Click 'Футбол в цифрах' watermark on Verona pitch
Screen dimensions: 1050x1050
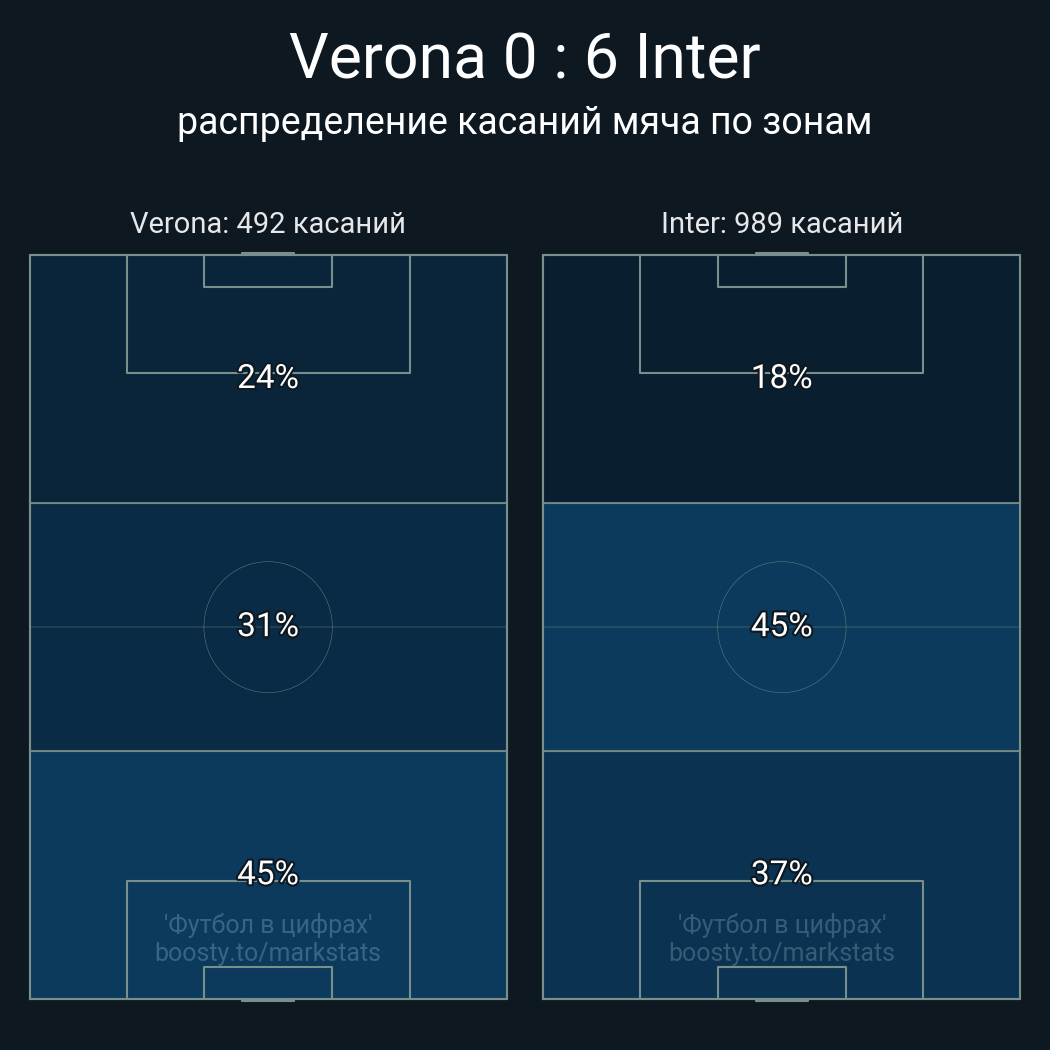tap(268, 924)
